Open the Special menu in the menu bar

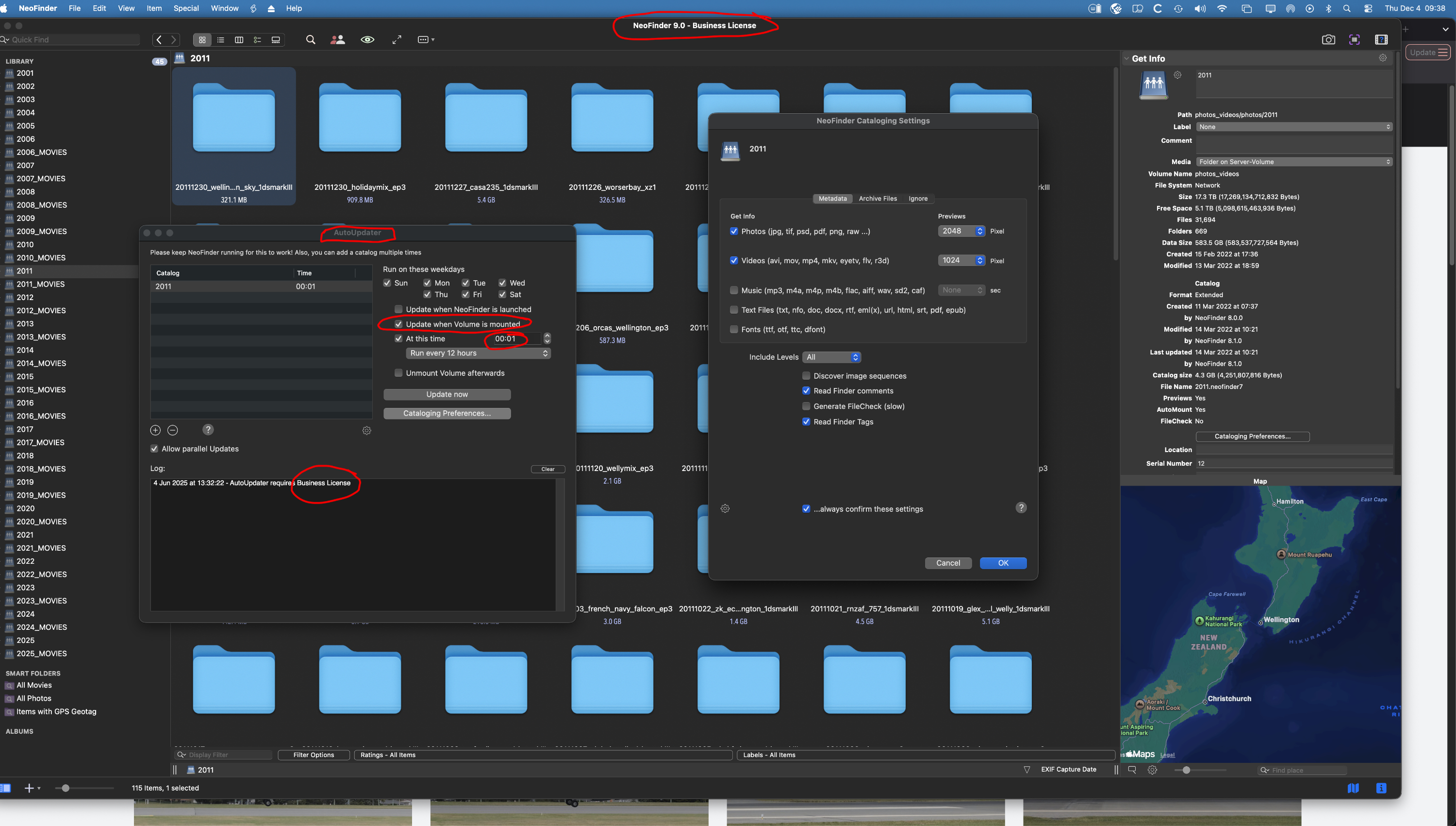(186, 9)
